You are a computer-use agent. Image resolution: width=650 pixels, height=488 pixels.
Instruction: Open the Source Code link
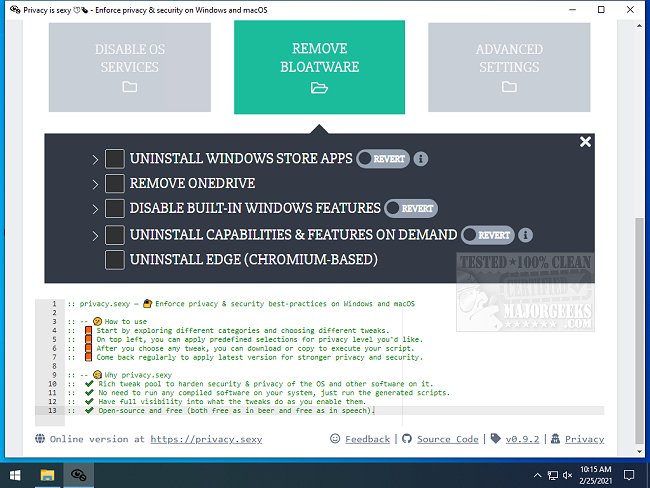[x=448, y=439]
